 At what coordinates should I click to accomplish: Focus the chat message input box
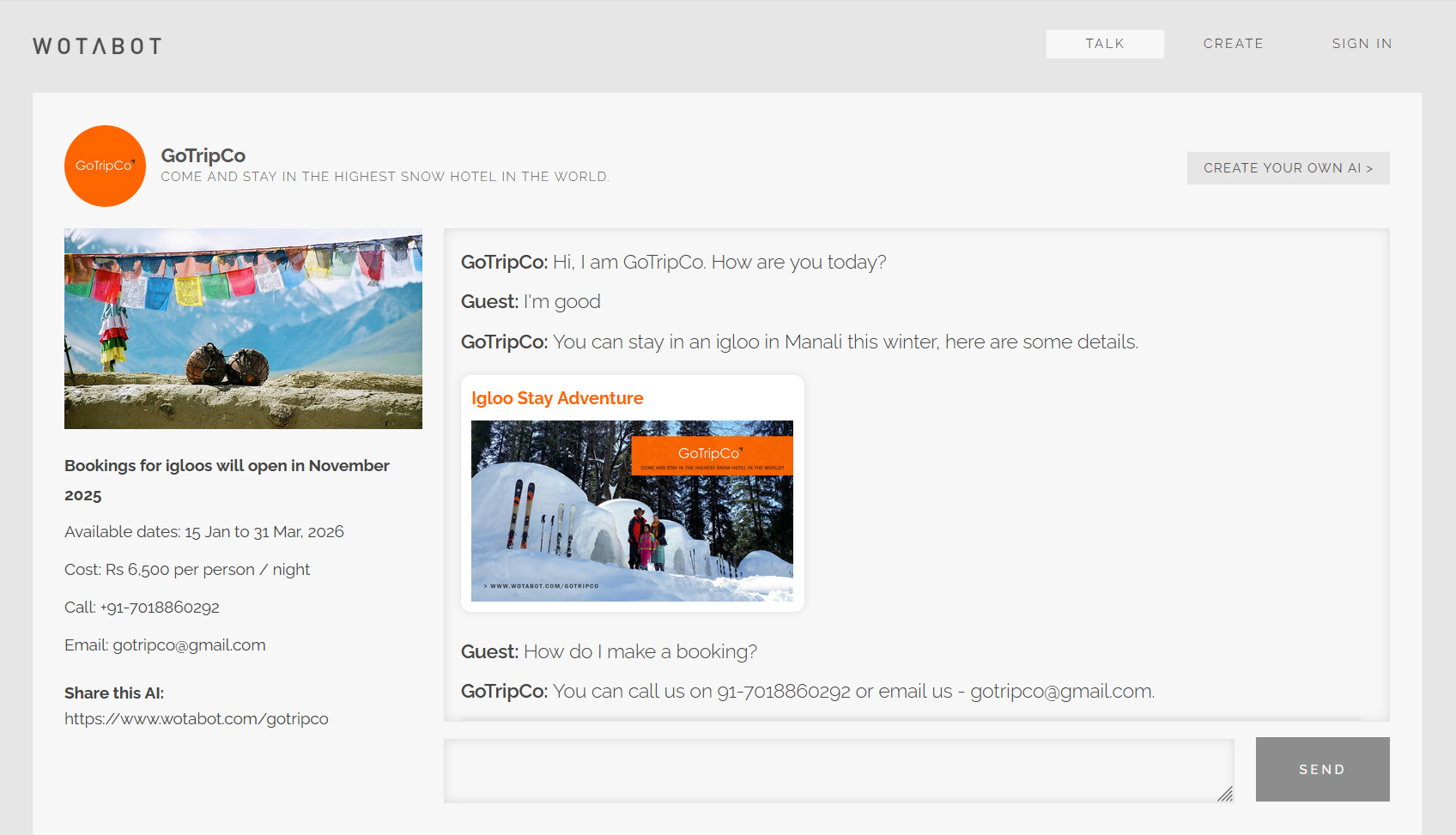click(x=838, y=770)
